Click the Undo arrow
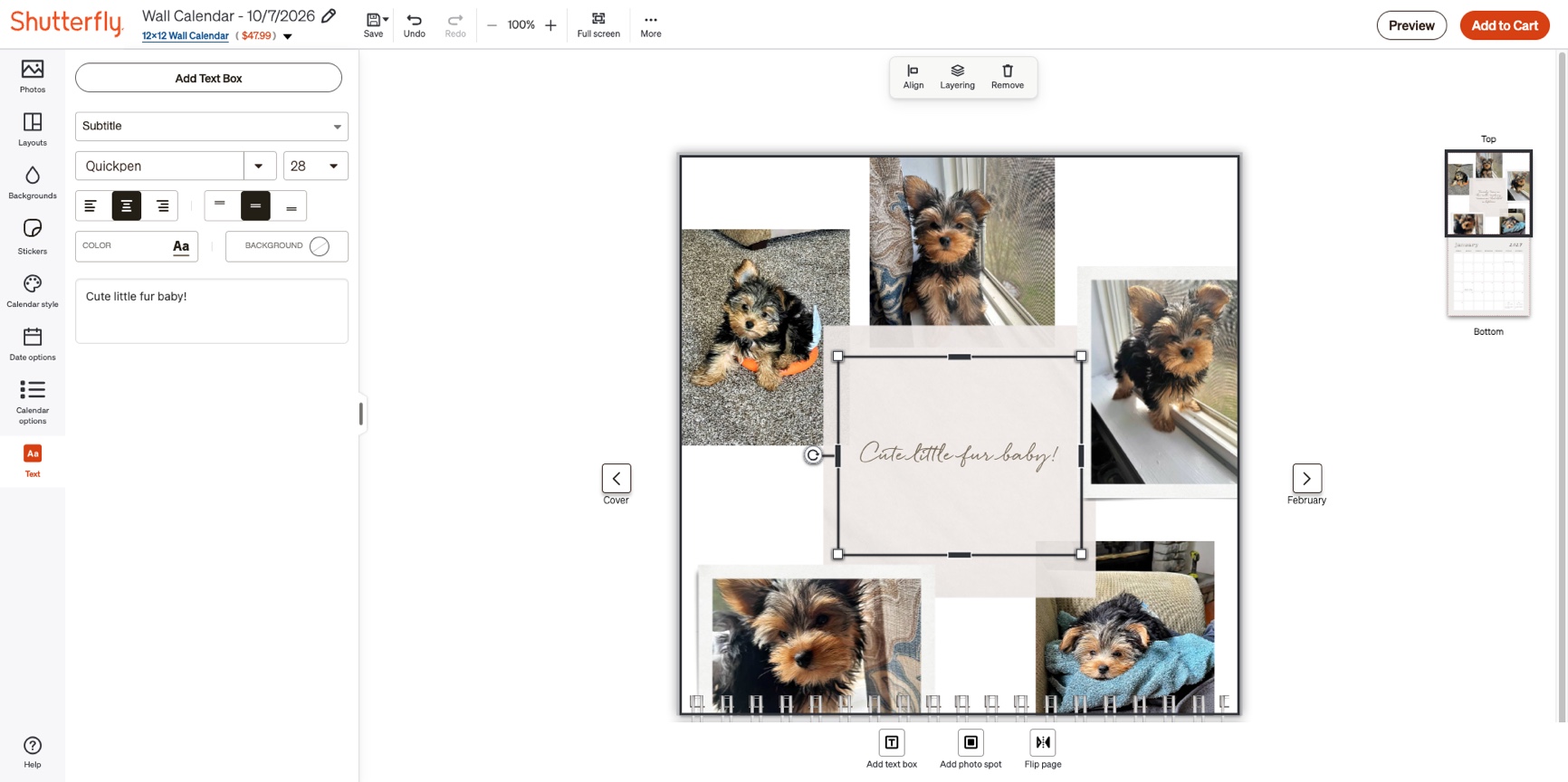This screenshot has width=1568, height=782. 414,25
